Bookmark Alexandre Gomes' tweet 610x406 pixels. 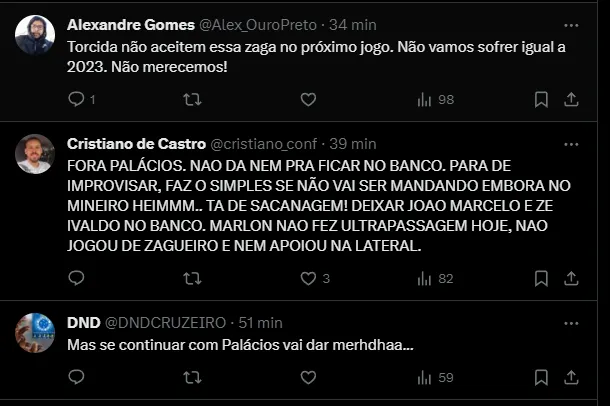(541, 99)
